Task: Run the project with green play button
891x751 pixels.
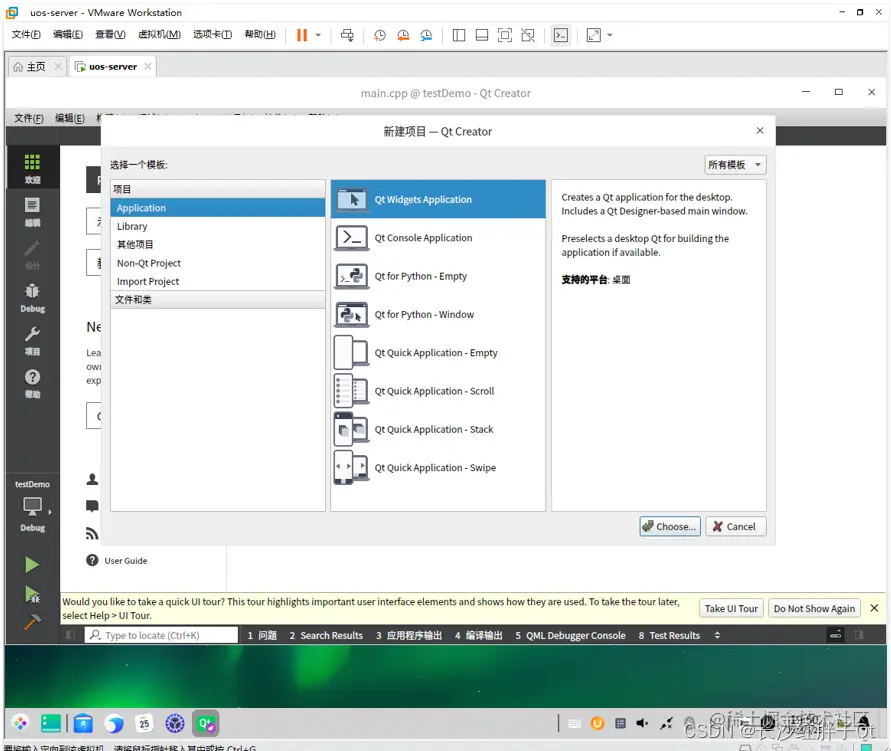Action: 32,565
